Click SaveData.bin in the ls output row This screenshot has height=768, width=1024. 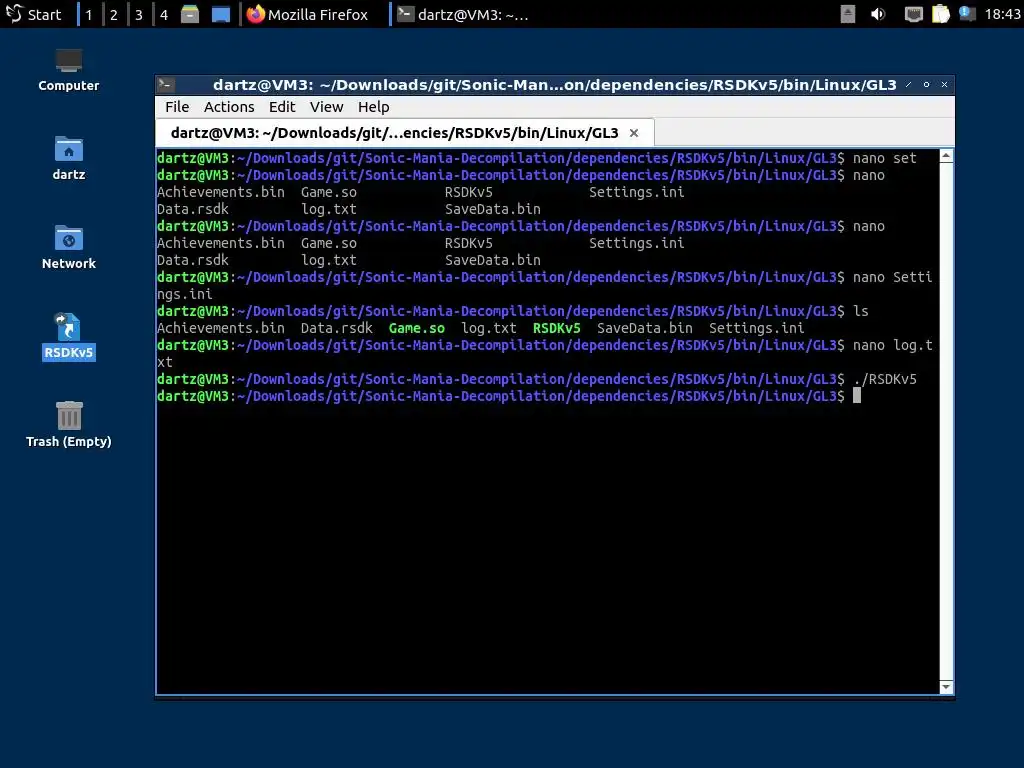(x=645, y=328)
